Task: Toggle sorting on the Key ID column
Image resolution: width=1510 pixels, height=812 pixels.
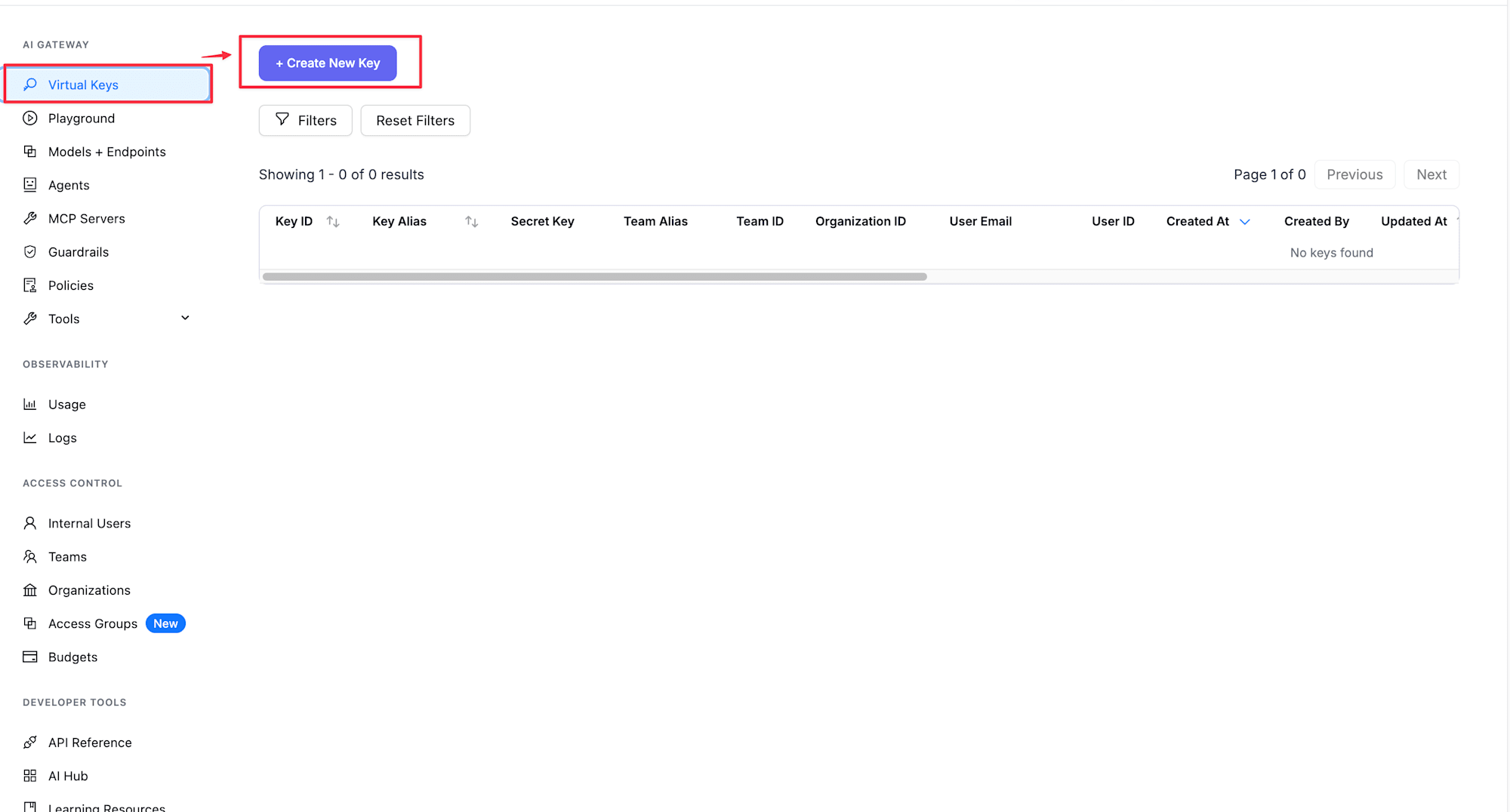Action: [333, 221]
